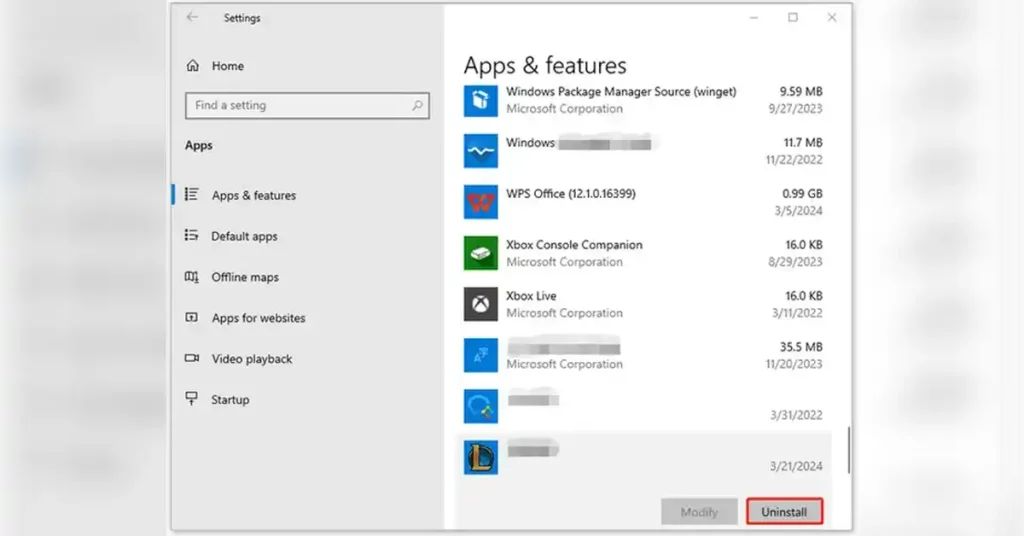The height and width of the screenshot is (536, 1024).
Task: Select the Windows Package Manager Source app icon
Action: (481, 101)
